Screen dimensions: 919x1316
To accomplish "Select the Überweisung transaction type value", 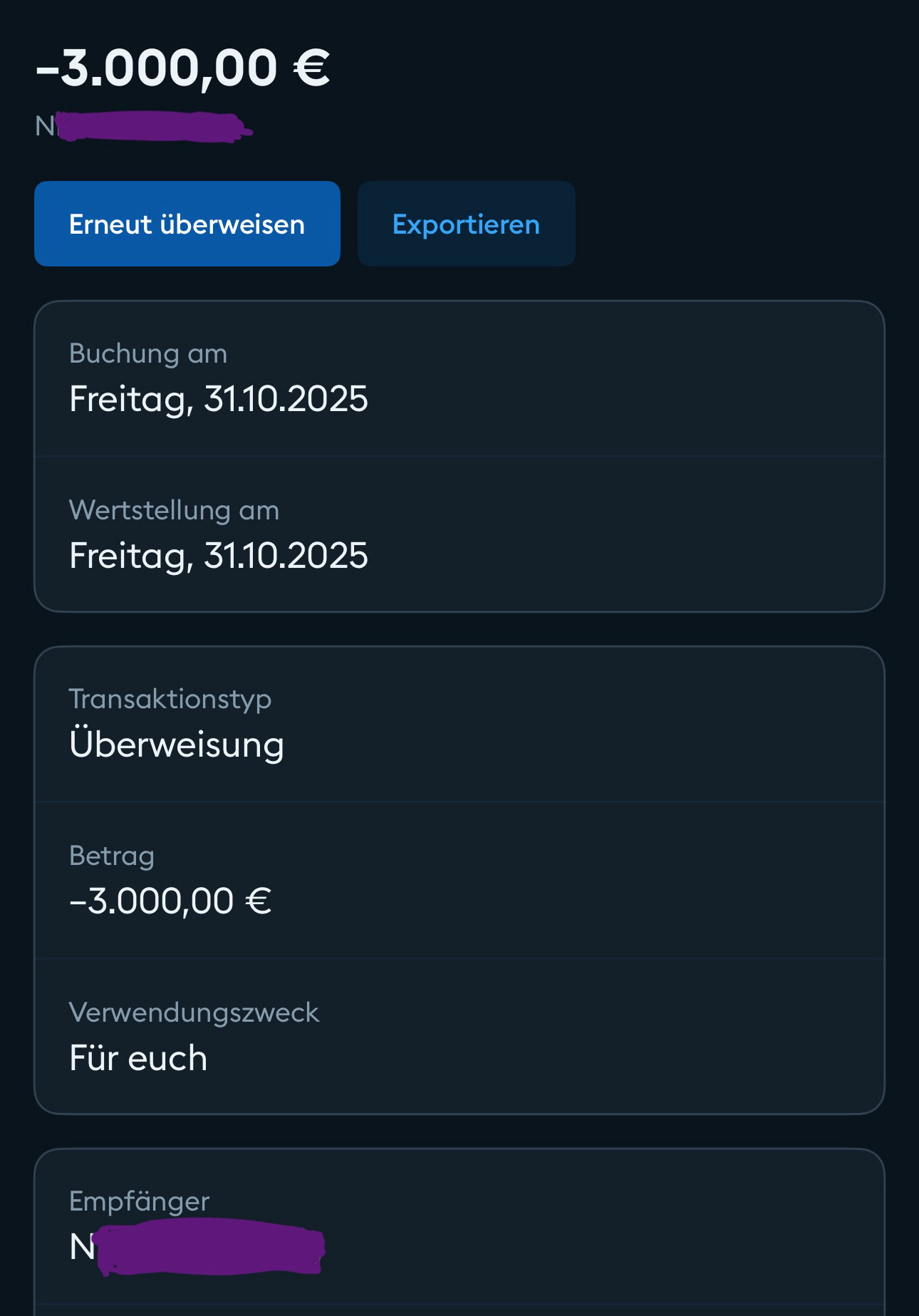I will pos(177,745).
